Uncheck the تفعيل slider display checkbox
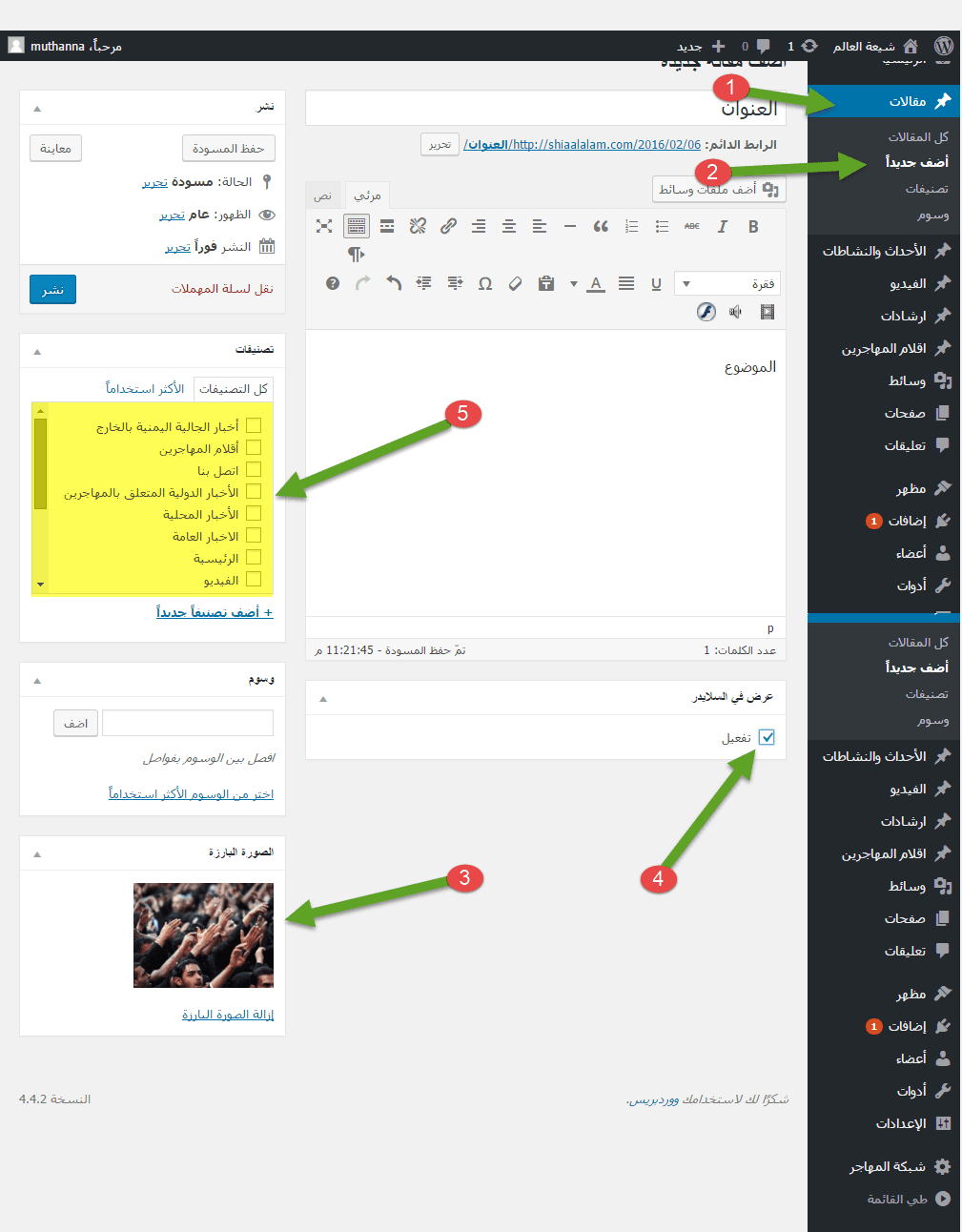 (x=767, y=737)
